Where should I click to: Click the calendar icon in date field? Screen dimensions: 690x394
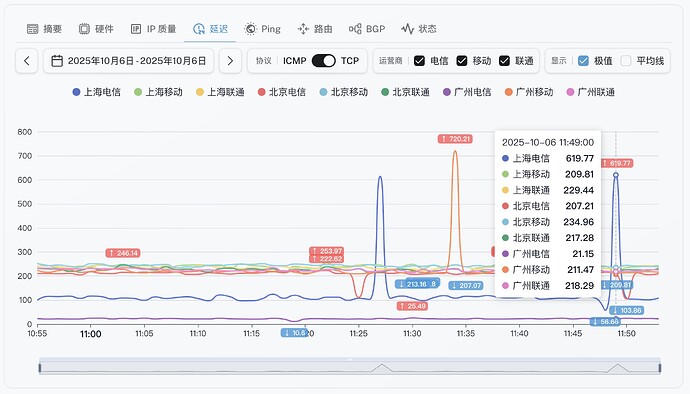pos(57,61)
